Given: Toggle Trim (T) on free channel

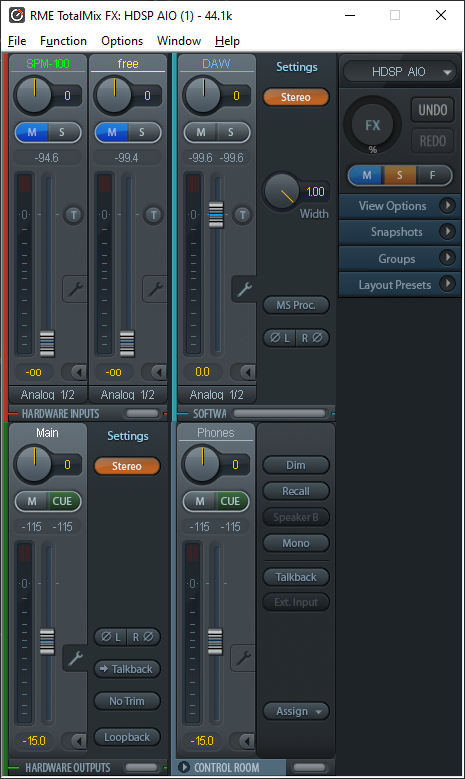Looking at the screenshot, I should click(154, 215).
